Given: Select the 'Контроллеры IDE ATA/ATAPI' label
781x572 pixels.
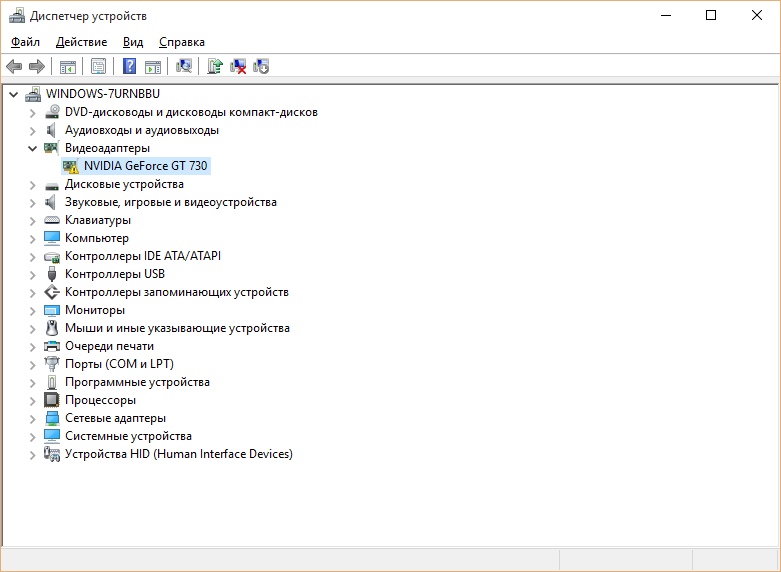Looking at the screenshot, I should click(142, 256).
